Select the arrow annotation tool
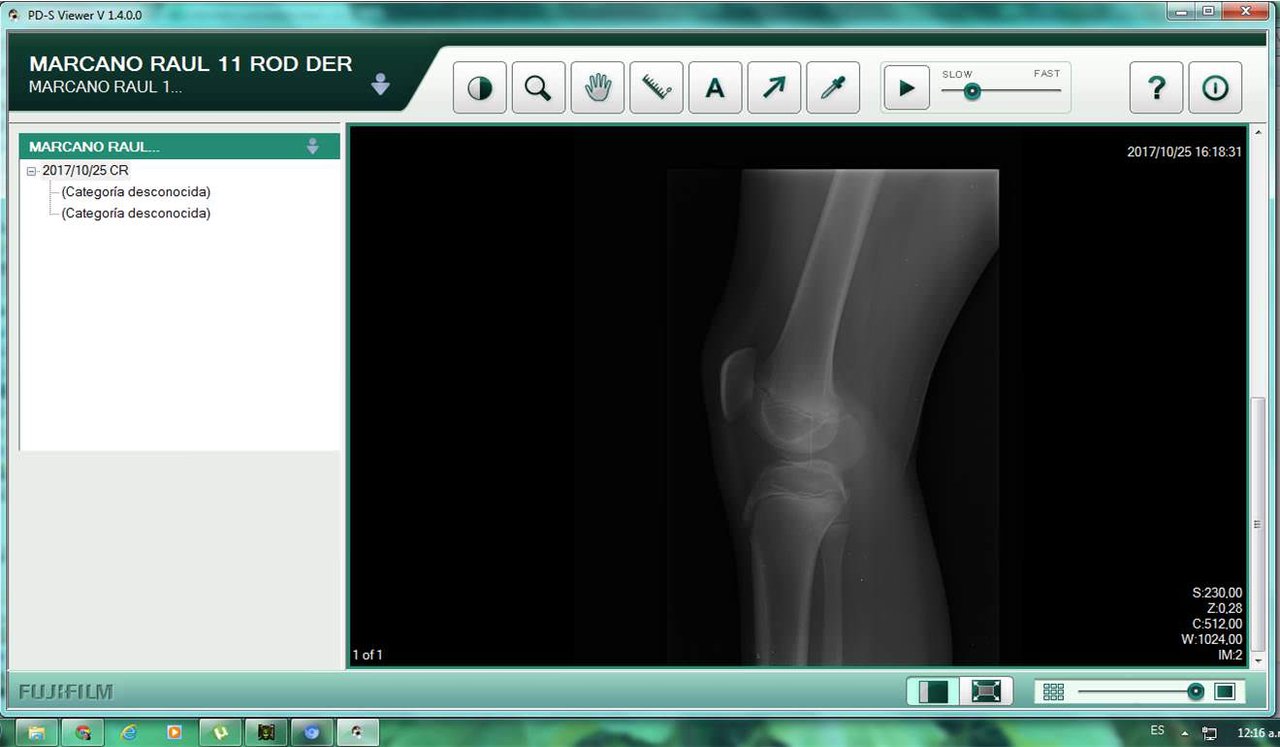 tap(774, 88)
